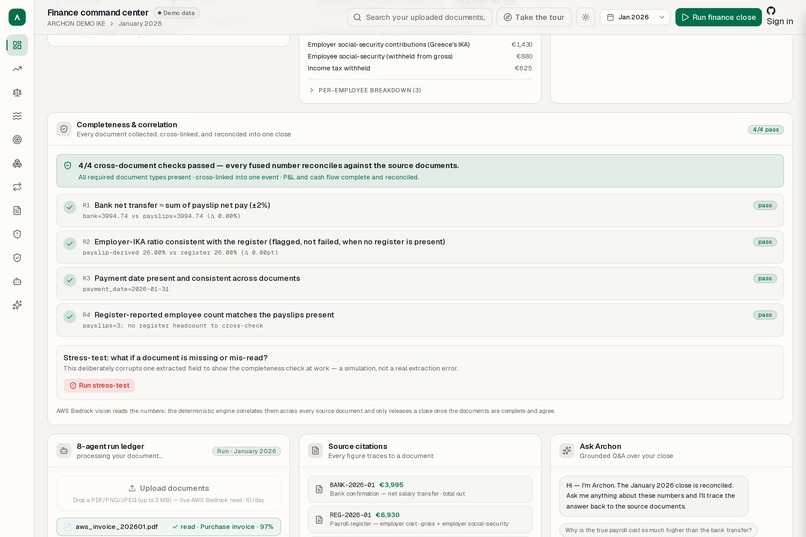The image size is (806, 537).
Task: Click the green check icon on R4 row
Action: tap(70, 317)
